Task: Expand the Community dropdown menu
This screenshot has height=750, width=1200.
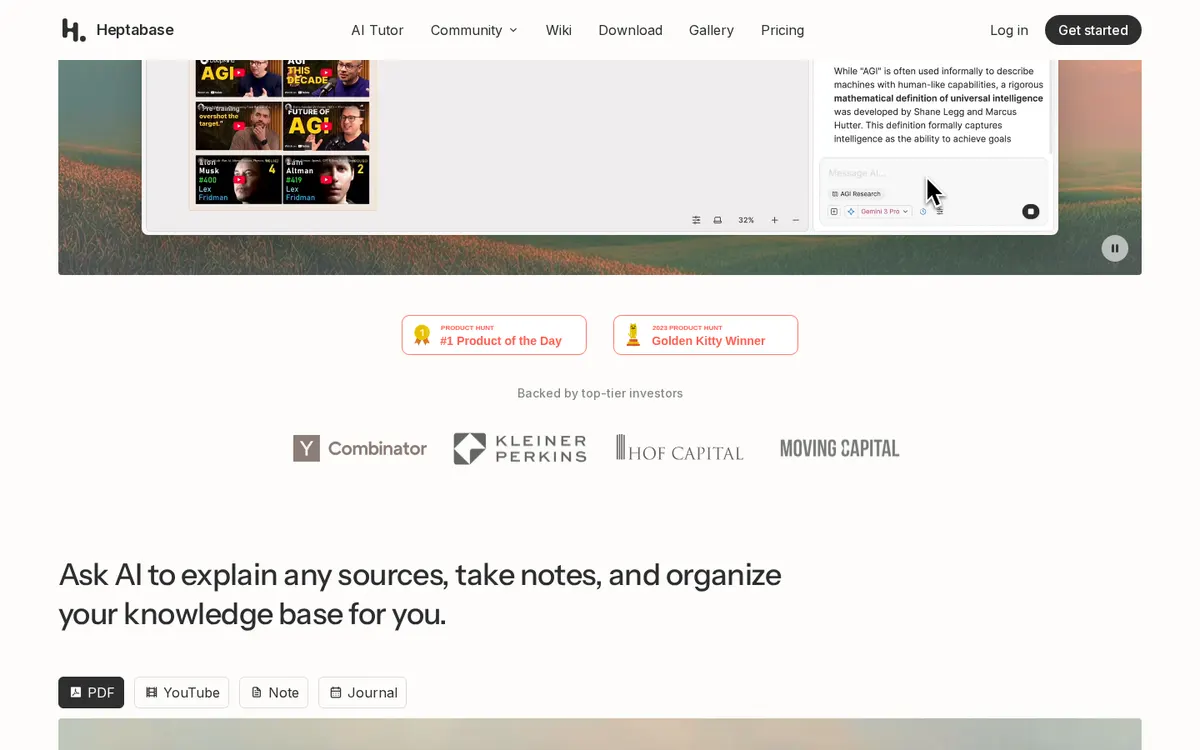Action: pyautogui.click(x=474, y=30)
